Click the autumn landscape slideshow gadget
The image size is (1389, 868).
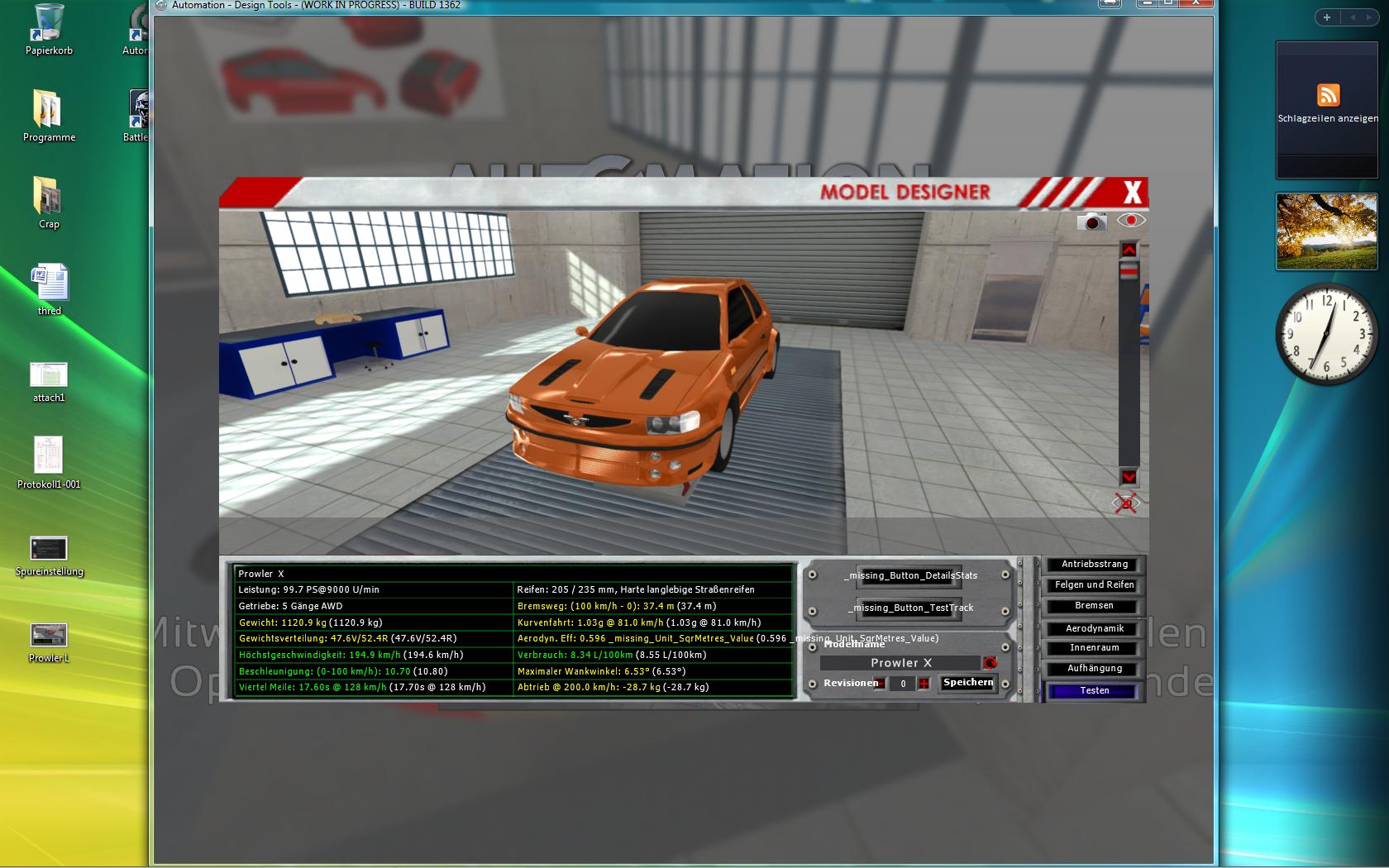tap(1327, 232)
